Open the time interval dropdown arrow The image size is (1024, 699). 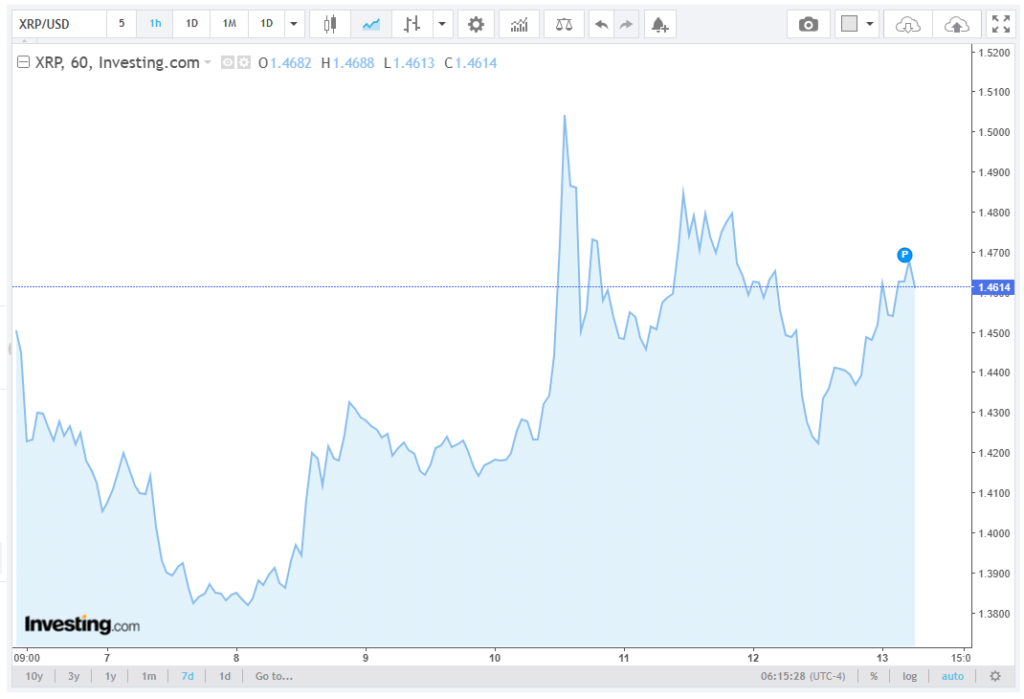(x=294, y=24)
